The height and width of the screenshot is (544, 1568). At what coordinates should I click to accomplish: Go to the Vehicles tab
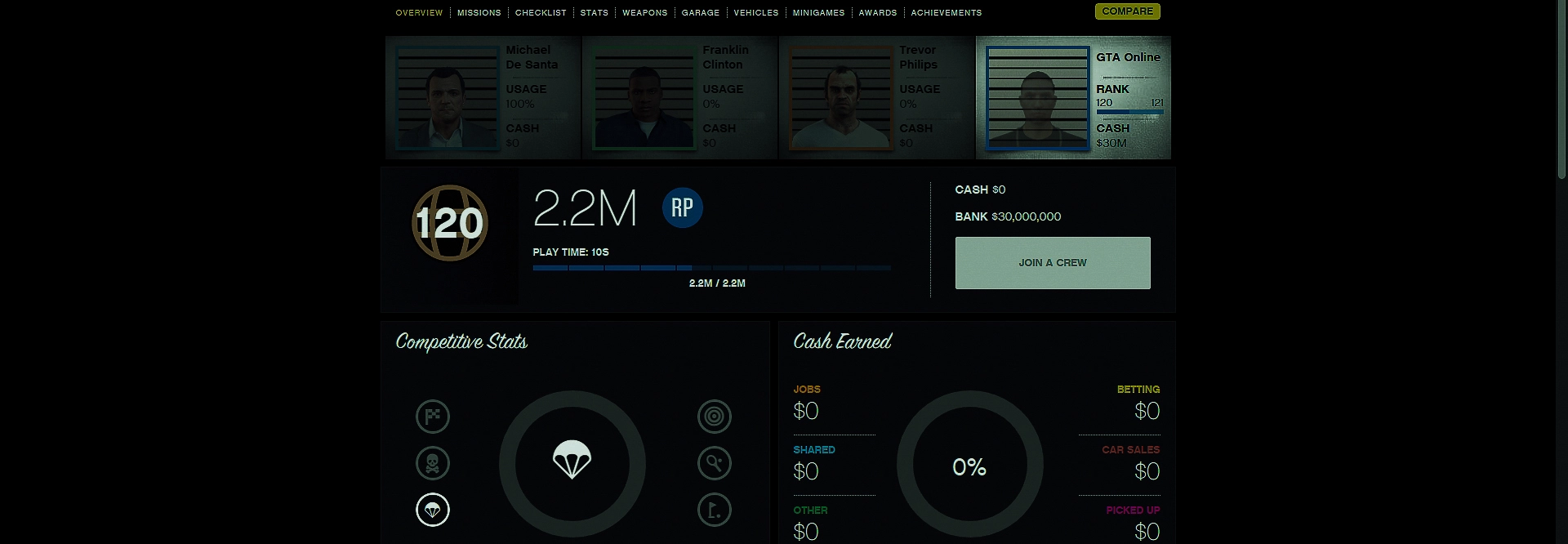click(756, 13)
